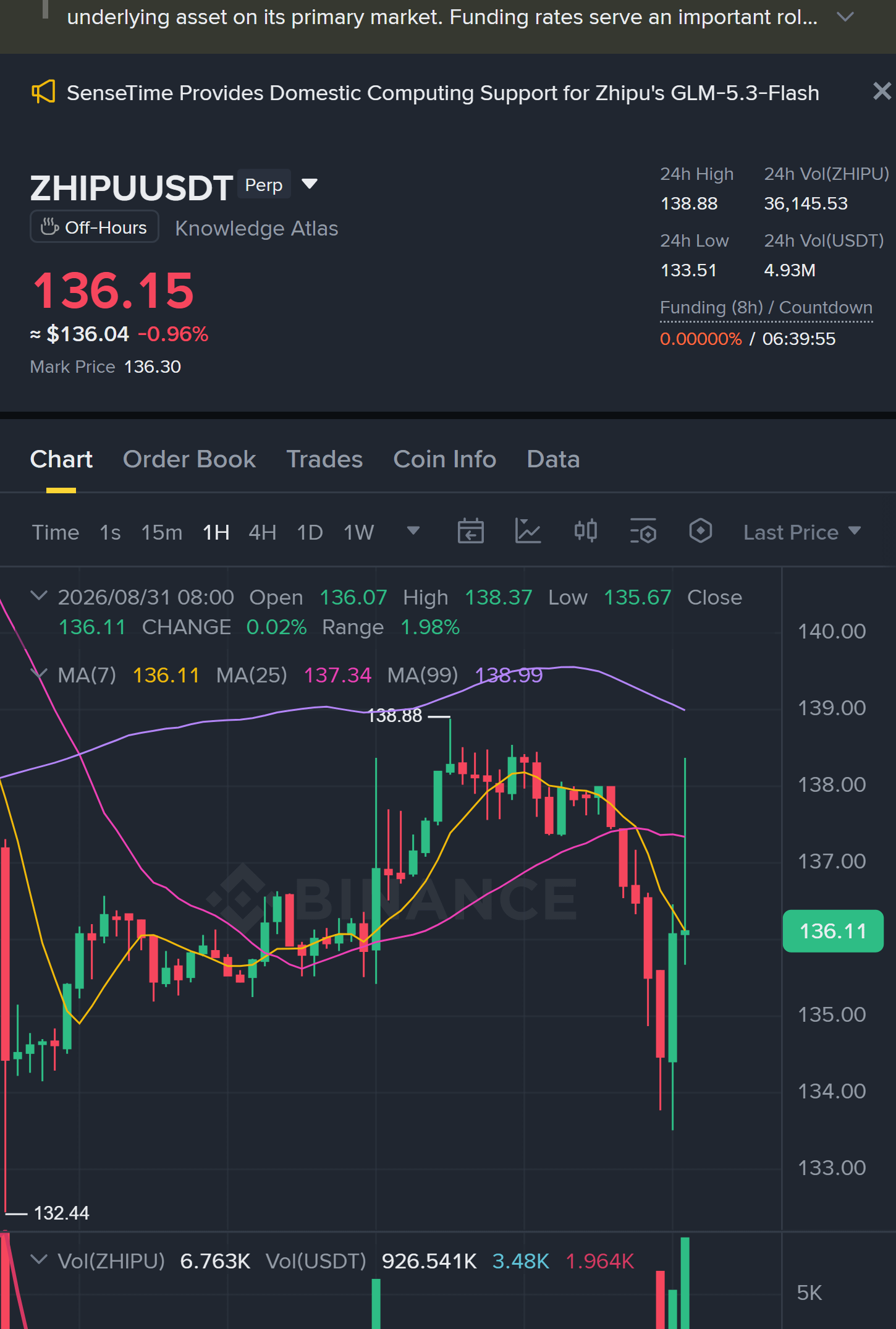Click the MA(25) 137.34 indicator value
Image resolution: width=896 pixels, height=1329 pixels.
point(337,675)
